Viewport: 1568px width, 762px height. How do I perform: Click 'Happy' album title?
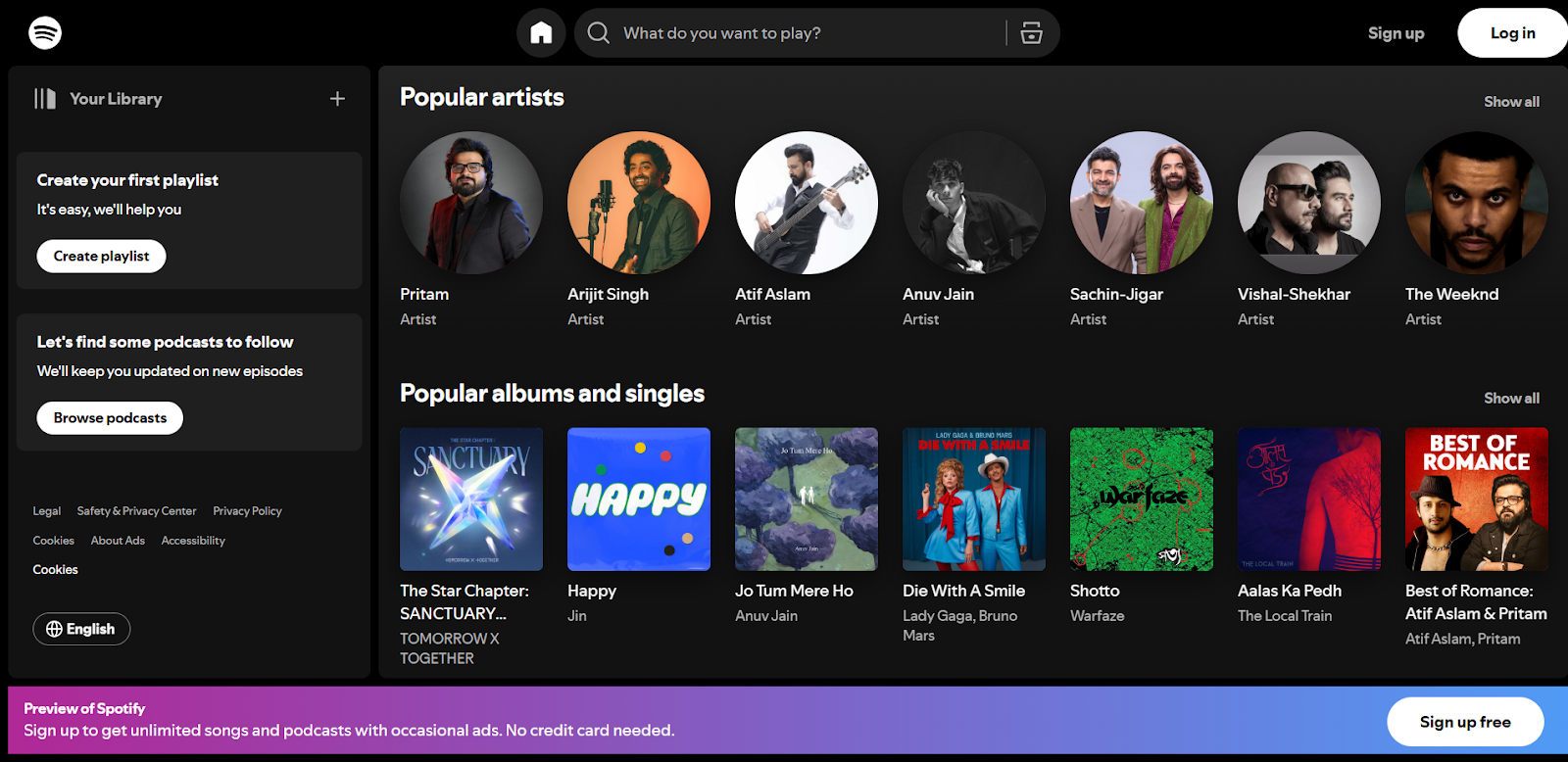(592, 592)
